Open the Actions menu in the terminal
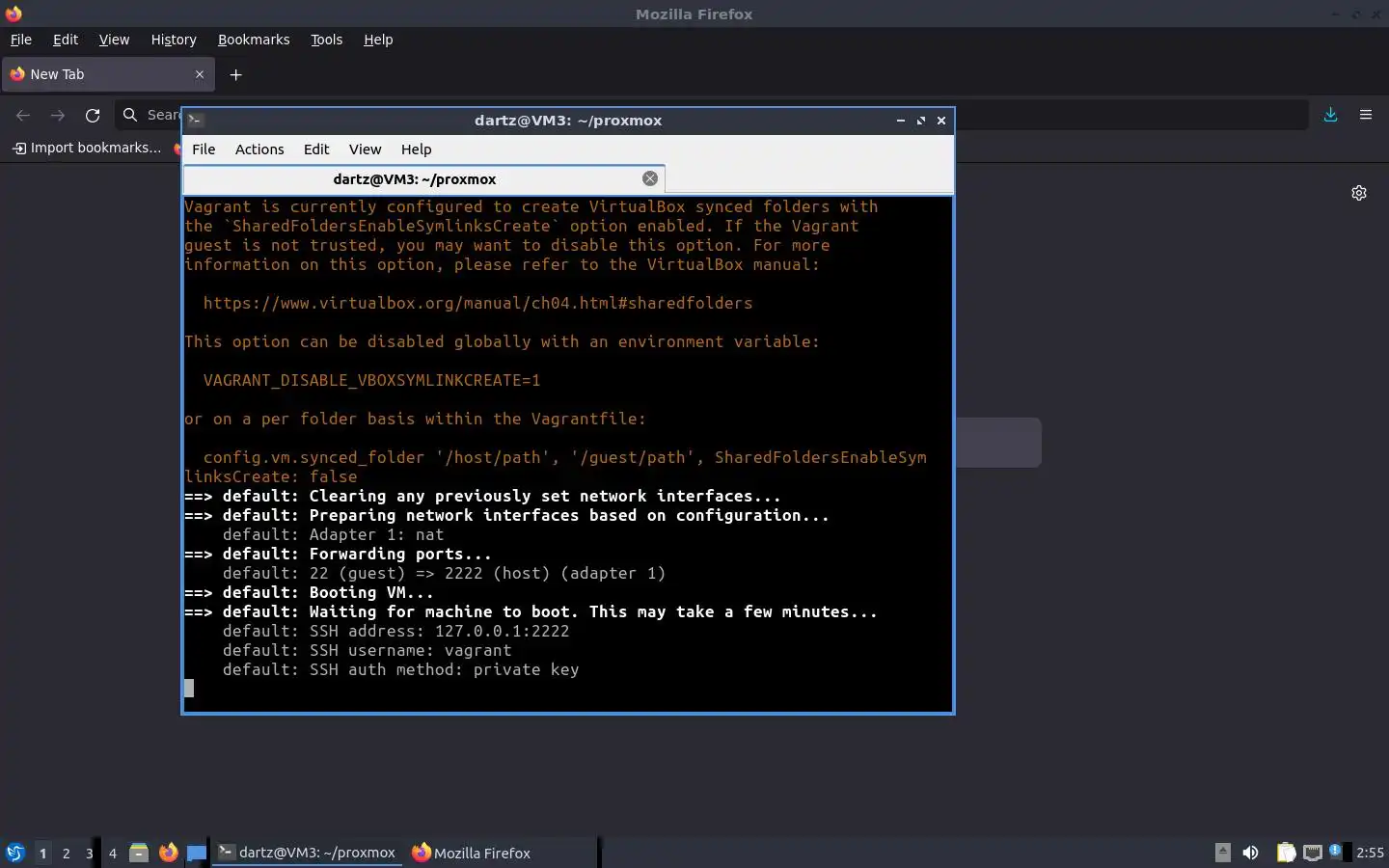1389x868 pixels. pos(259,149)
